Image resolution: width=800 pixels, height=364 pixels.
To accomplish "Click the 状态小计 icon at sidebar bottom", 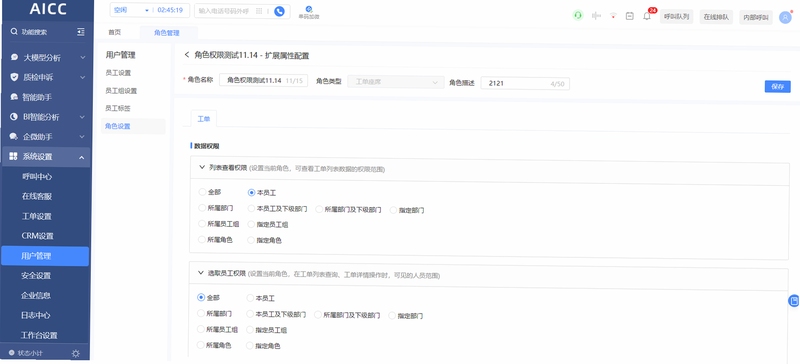I will (12, 353).
